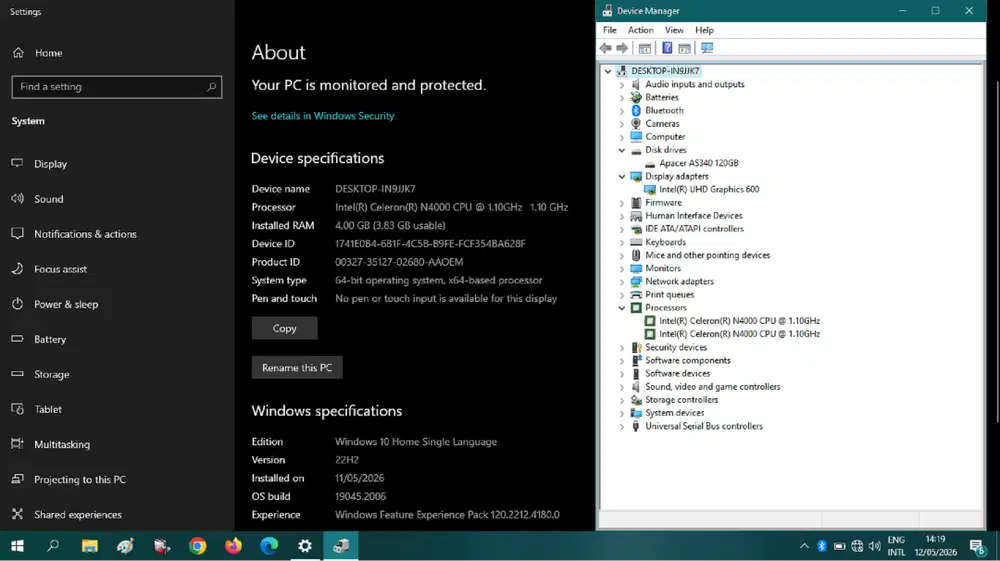The width and height of the screenshot is (1000, 561).
Task: Open Chrome from the taskbar
Action: click(x=198, y=546)
